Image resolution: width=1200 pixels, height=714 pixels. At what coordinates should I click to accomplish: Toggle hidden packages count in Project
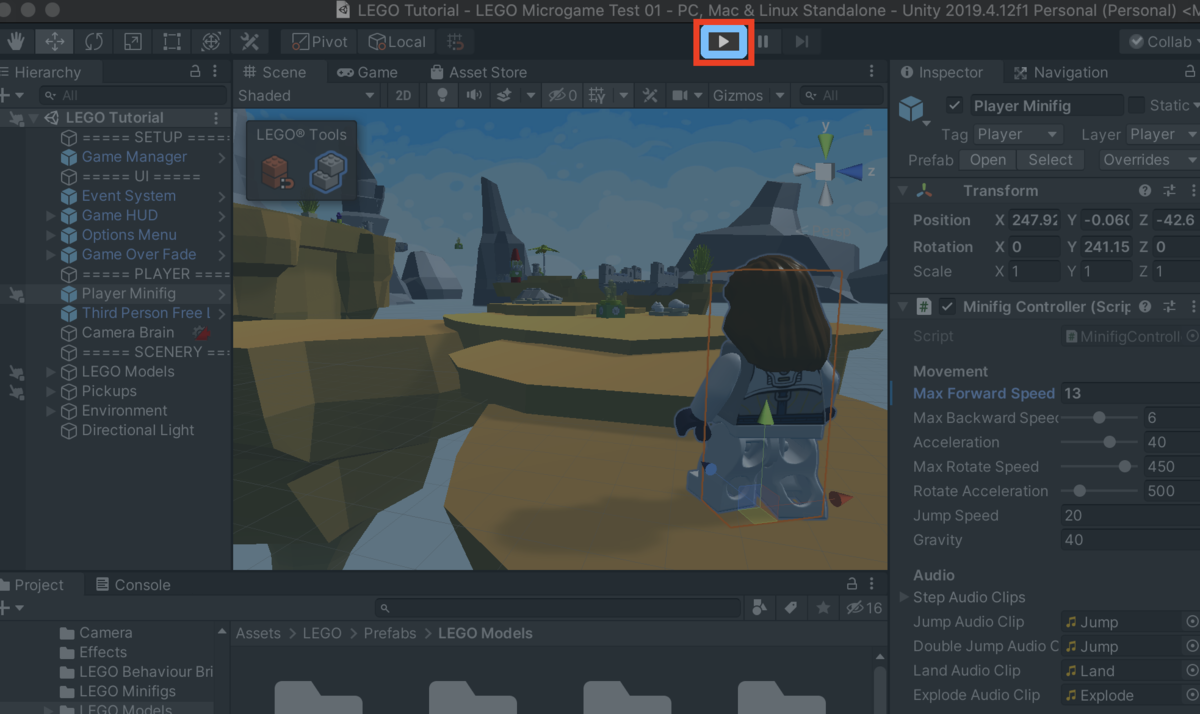864,608
